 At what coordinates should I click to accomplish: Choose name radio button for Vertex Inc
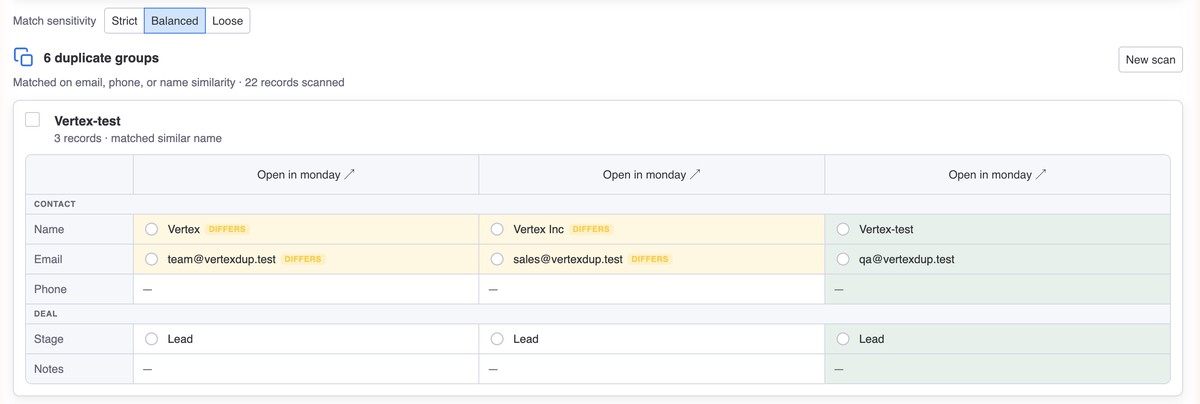[498, 229]
